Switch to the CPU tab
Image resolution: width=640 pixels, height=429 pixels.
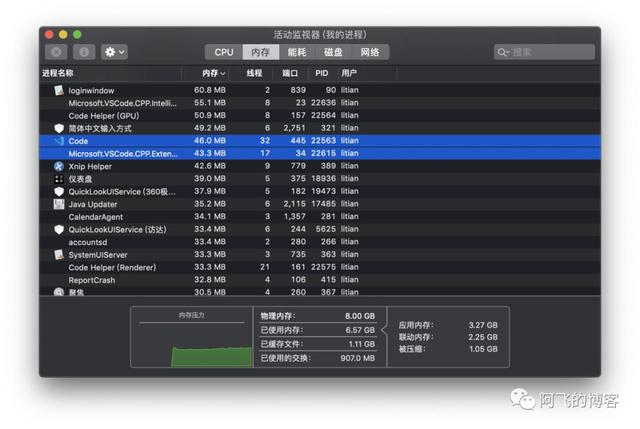click(224, 52)
